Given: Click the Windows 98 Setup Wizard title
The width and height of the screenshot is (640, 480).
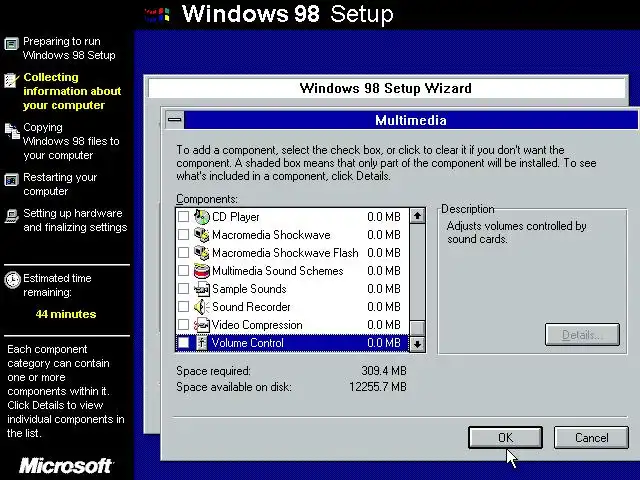Looking at the screenshot, I should pyautogui.click(x=385, y=88).
